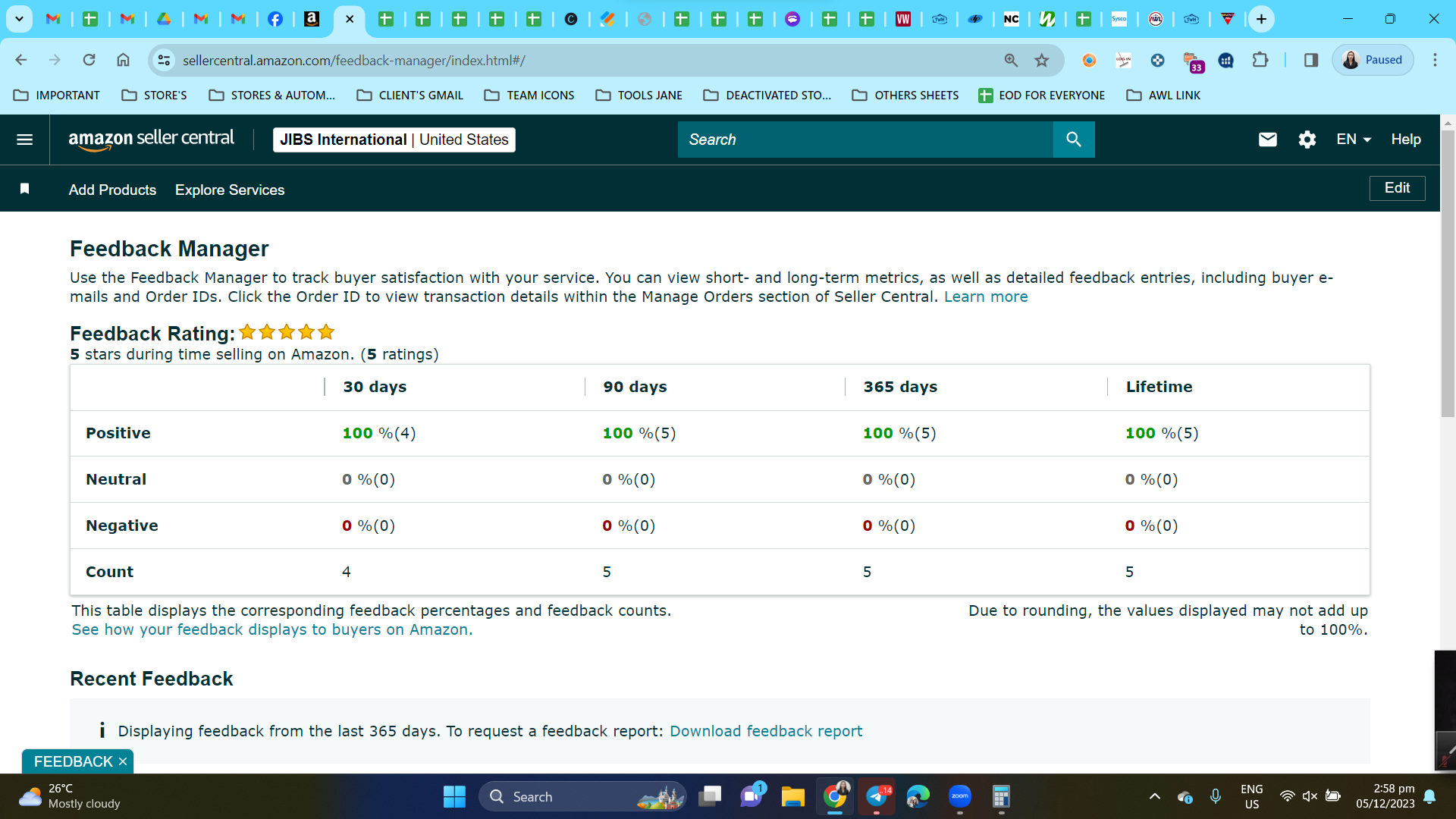
Task: Open File Explorer from taskbar
Action: [x=792, y=796]
